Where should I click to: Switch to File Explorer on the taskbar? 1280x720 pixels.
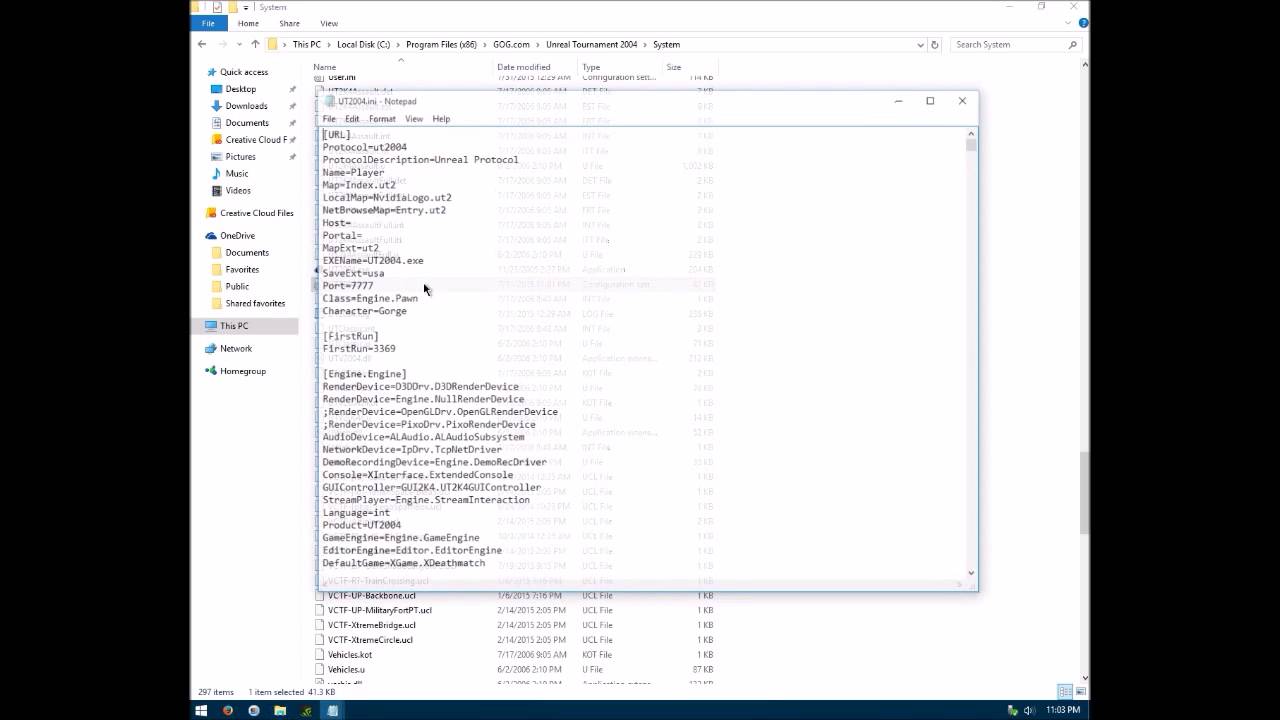click(x=280, y=710)
